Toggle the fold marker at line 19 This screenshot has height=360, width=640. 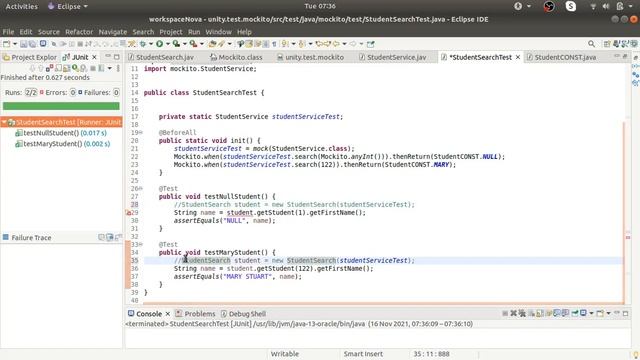(141, 132)
